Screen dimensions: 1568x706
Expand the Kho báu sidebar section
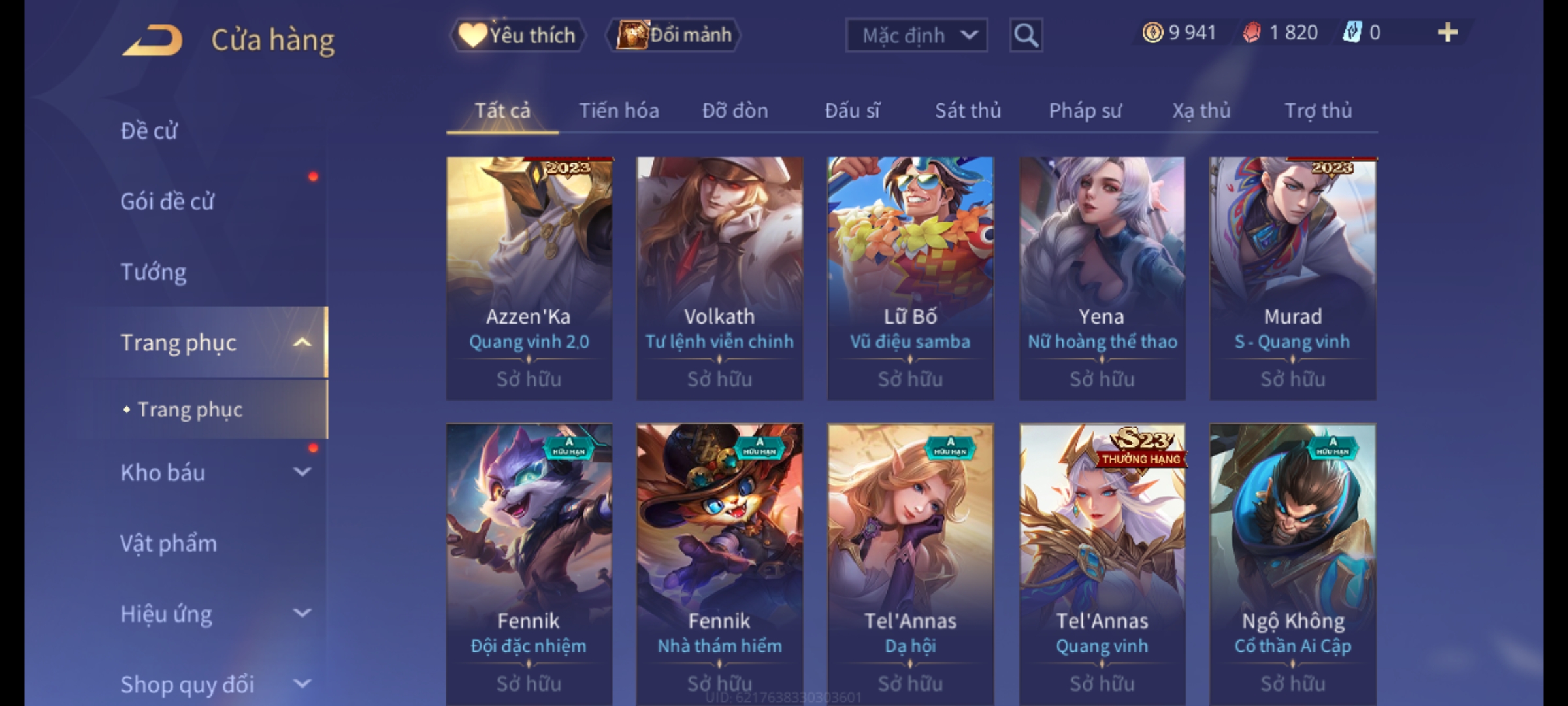pos(302,472)
